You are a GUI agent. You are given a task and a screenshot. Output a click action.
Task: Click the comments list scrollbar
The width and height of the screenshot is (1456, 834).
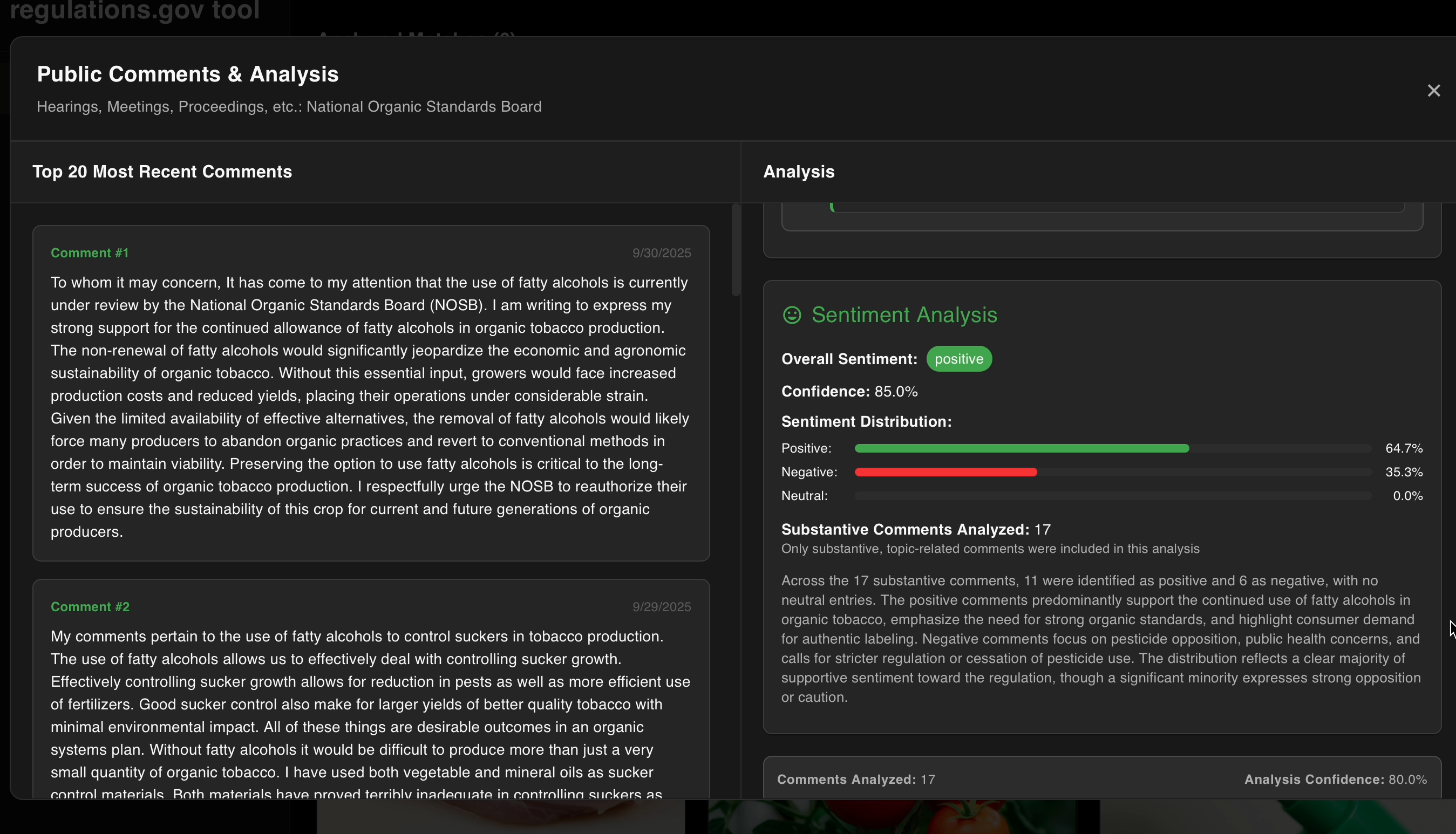coord(736,250)
